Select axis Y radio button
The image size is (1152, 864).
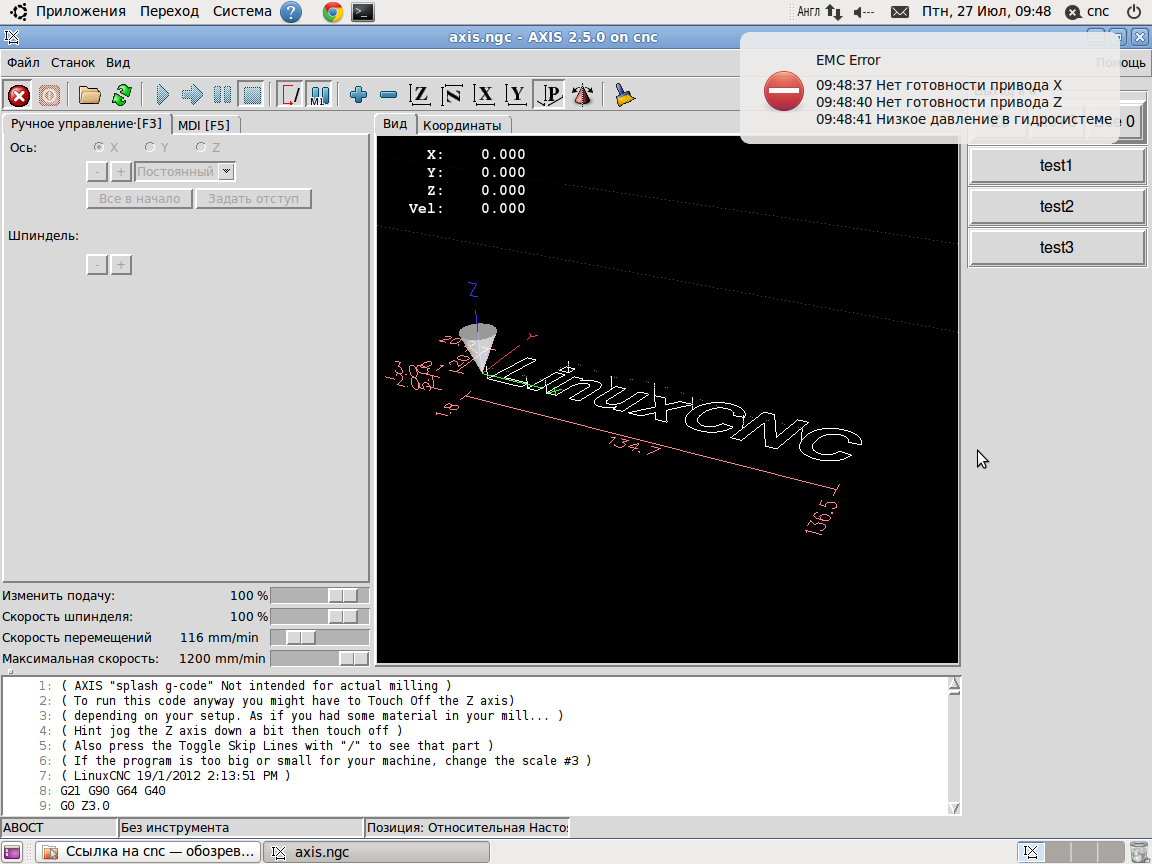149,147
